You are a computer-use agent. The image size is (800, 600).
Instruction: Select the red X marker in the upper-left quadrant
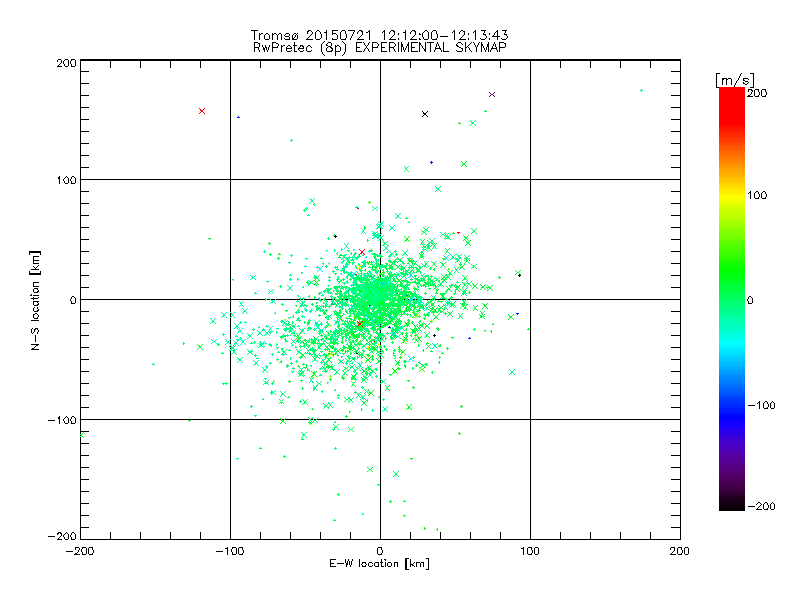[x=202, y=111]
